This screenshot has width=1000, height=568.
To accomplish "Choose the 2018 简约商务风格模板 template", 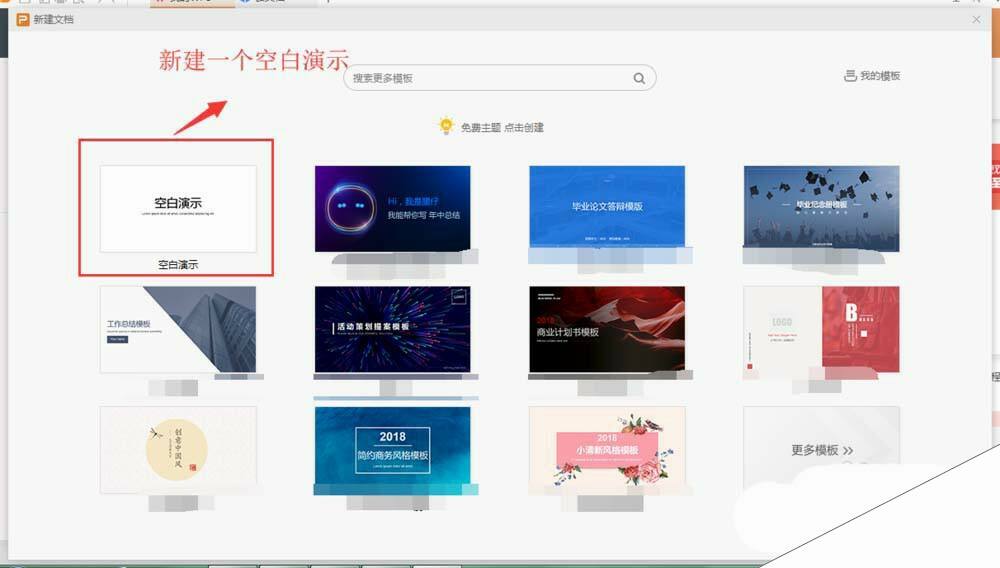I will [392, 449].
